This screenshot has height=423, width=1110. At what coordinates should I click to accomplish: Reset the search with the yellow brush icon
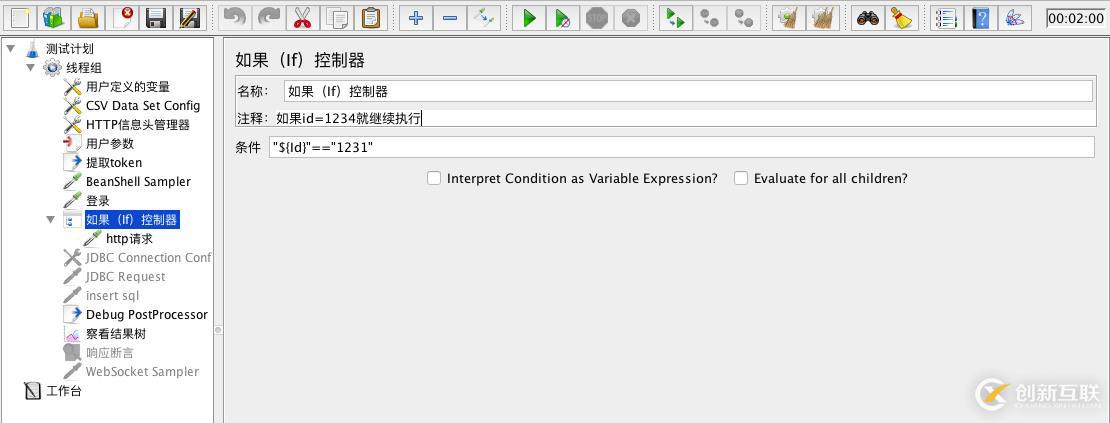pos(902,18)
